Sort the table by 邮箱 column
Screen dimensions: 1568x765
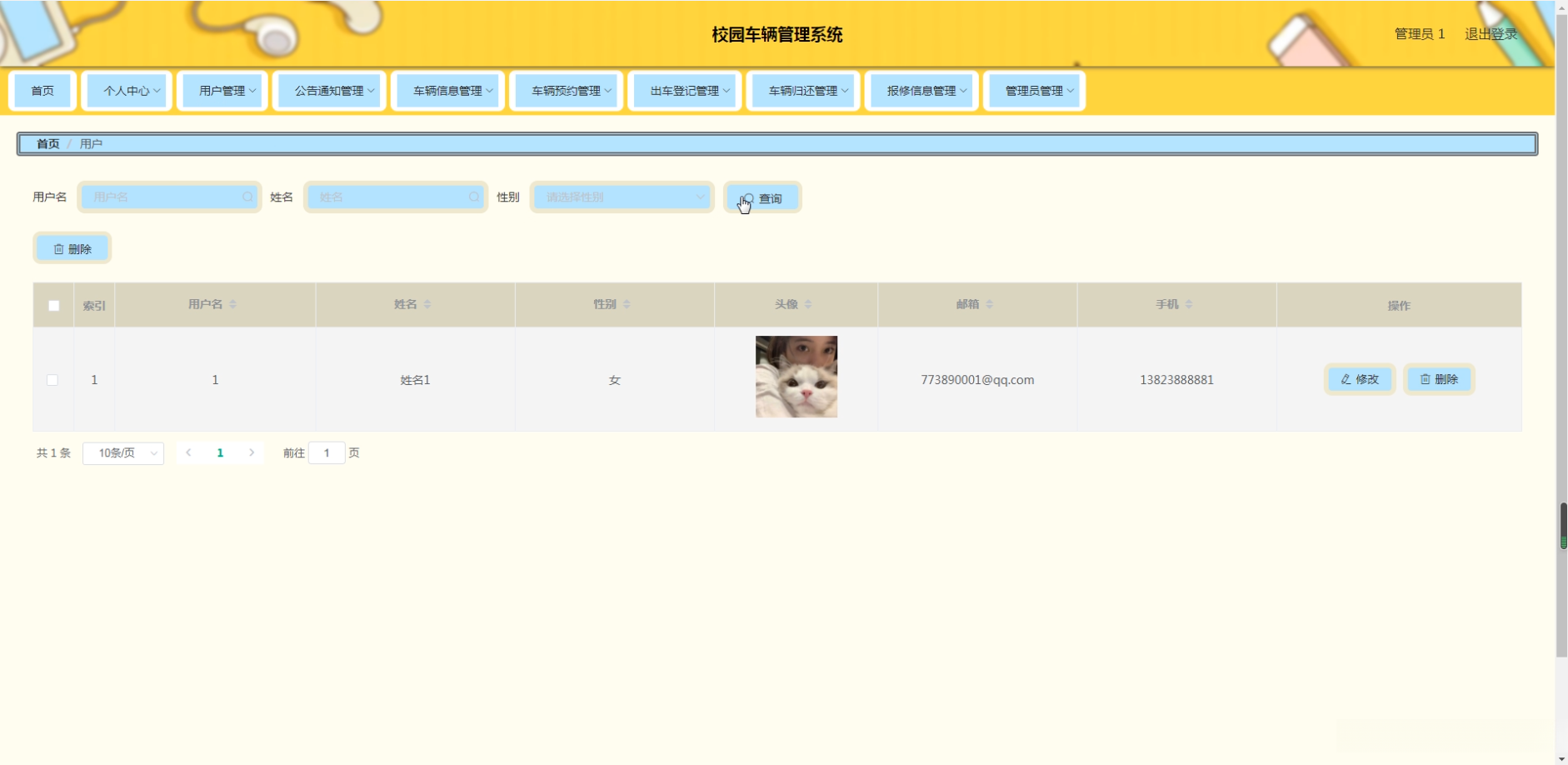coord(990,305)
